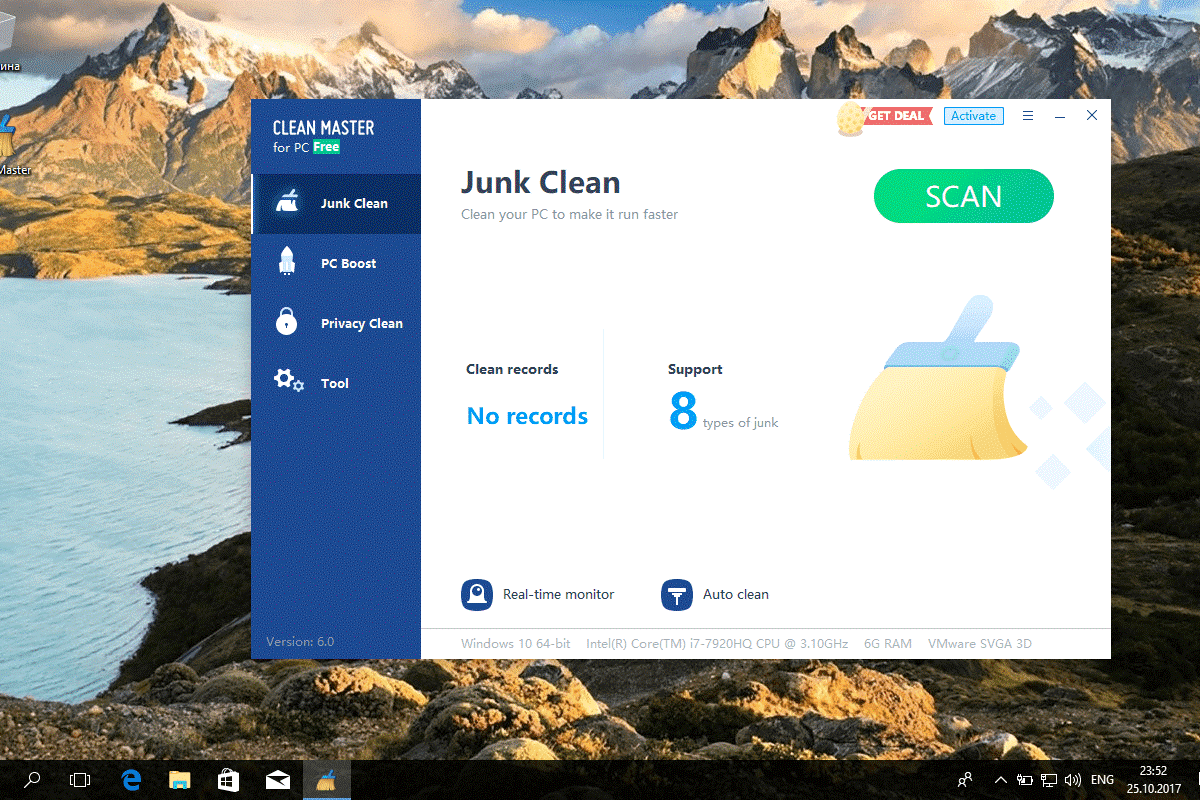Open Windows search from the taskbar

tap(32, 780)
